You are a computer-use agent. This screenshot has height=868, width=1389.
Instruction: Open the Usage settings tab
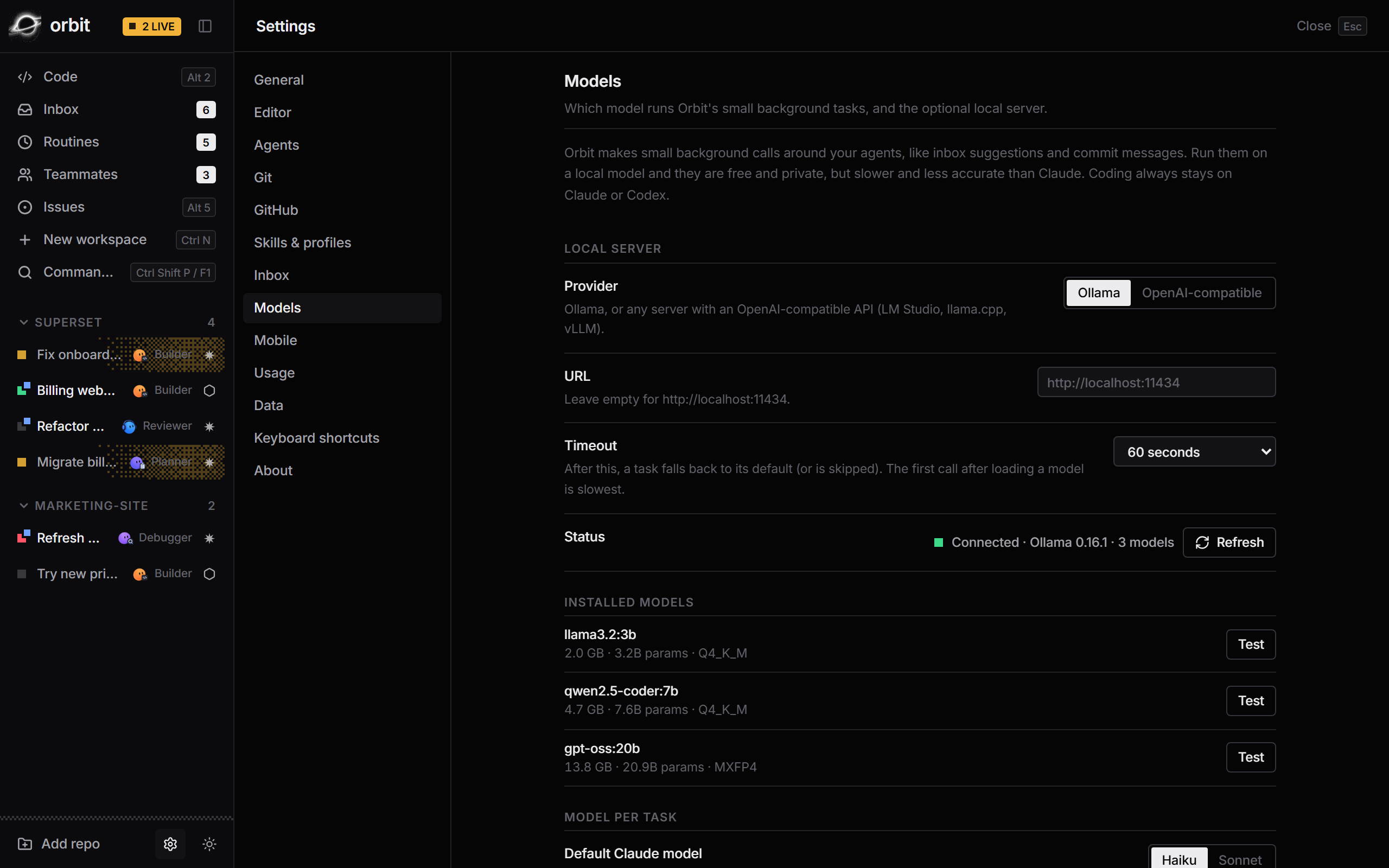(x=342, y=373)
